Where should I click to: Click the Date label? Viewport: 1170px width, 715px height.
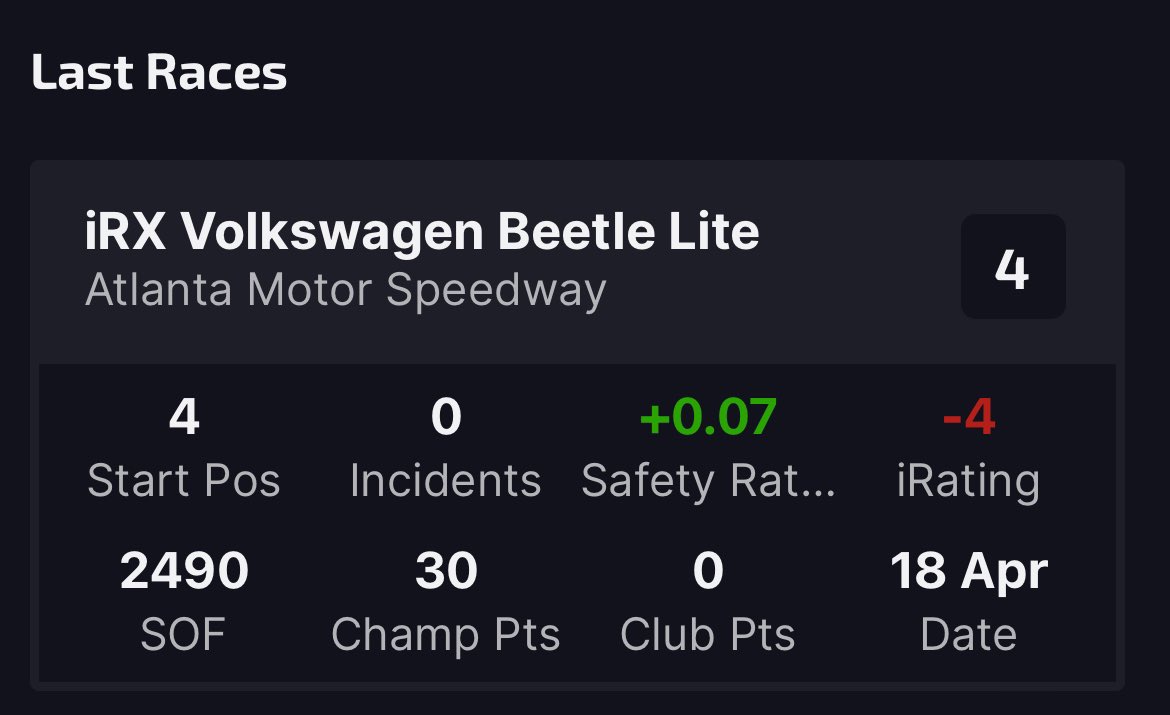[969, 634]
